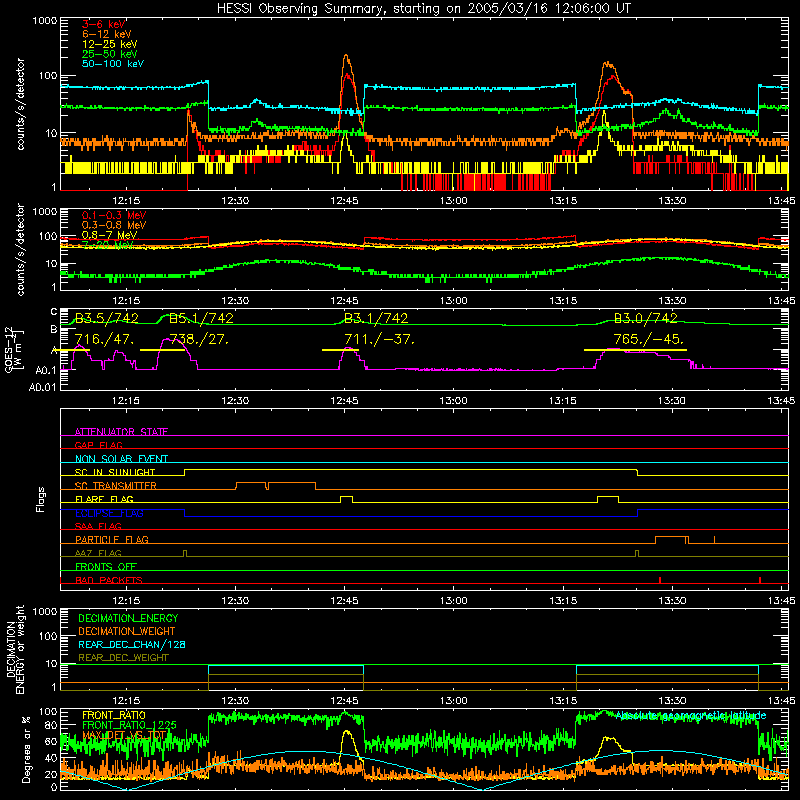Click the B5.1/742 flare annotation
Image resolution: width=800 pixels, height=800 pixels.
tap(201, 318)
